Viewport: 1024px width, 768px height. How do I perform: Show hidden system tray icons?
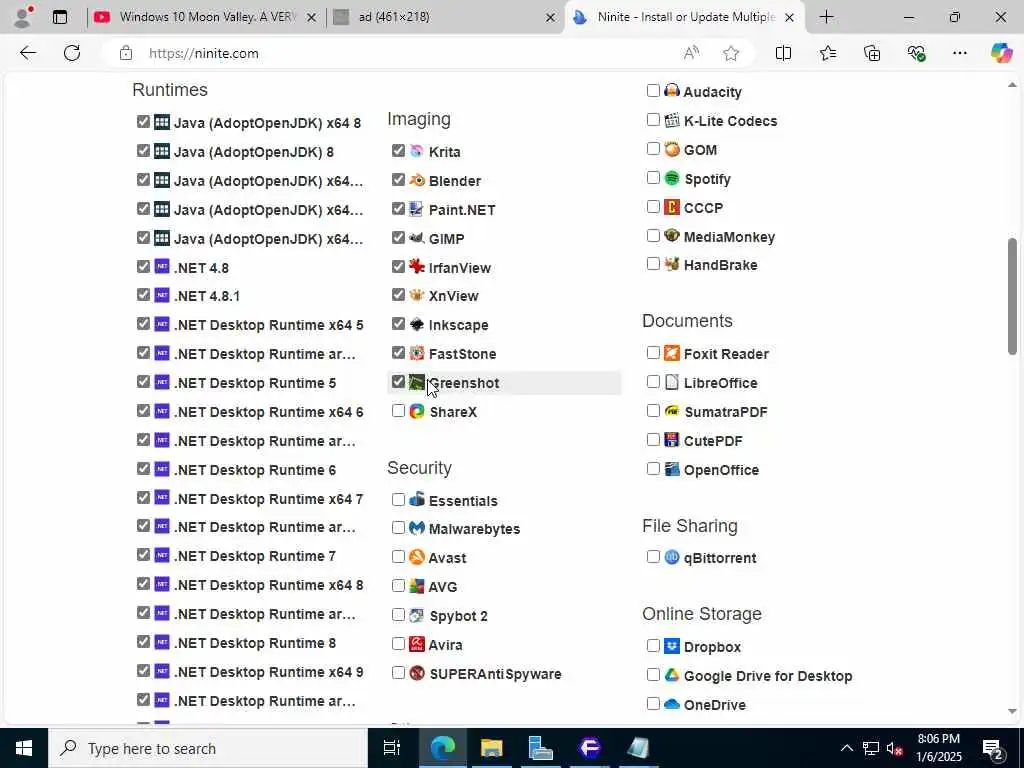click(x=846, y=748)
